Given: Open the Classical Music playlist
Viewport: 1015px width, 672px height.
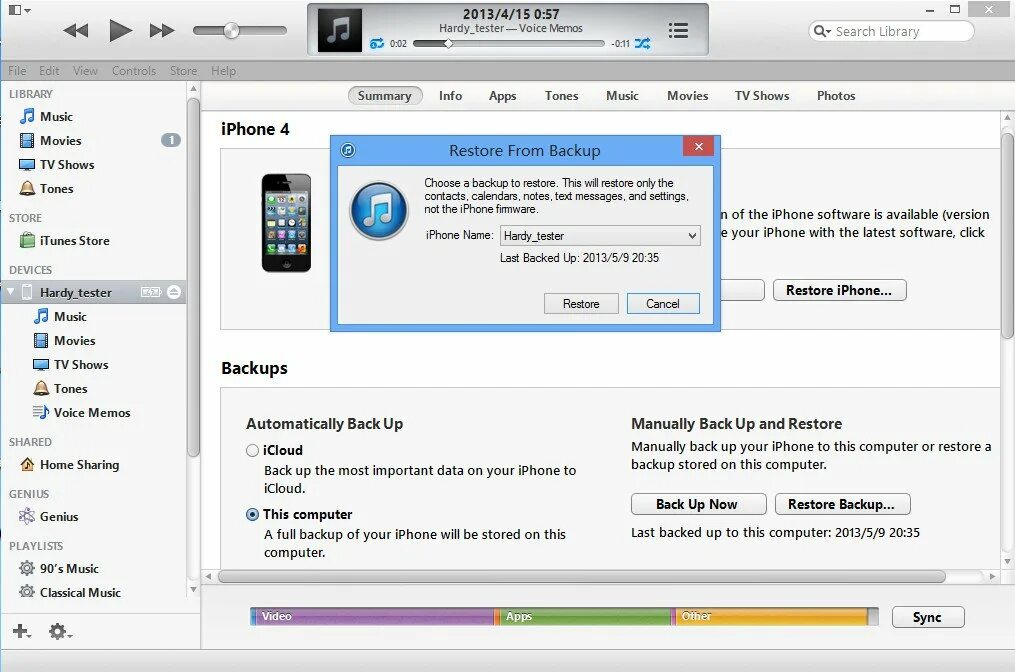Looking at the screenshot, I should 94,592.
